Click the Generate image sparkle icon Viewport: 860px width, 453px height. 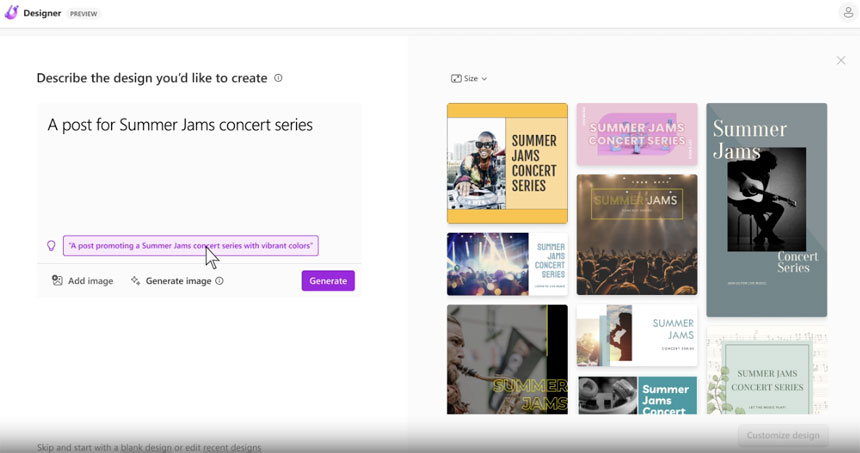point(135,281)
